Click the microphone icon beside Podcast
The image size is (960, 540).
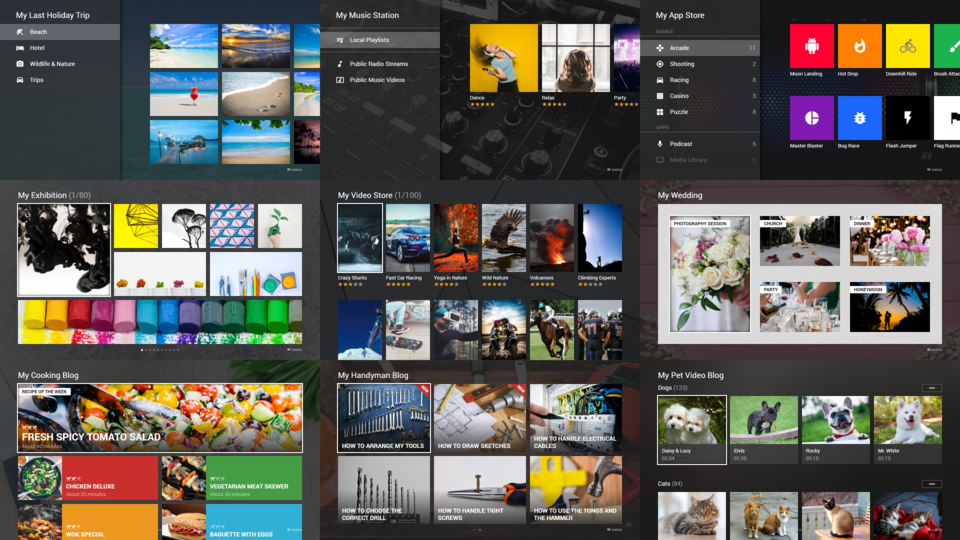click(660, 144)
